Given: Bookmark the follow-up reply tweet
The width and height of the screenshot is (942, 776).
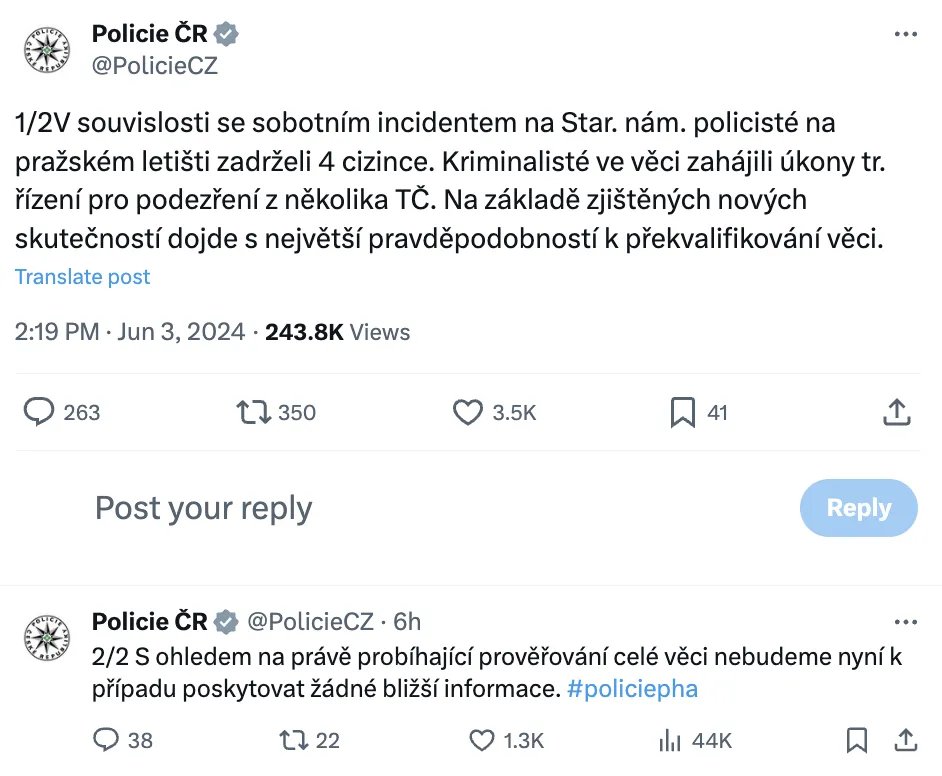Looking at the screenshot, I should point(857,740).
